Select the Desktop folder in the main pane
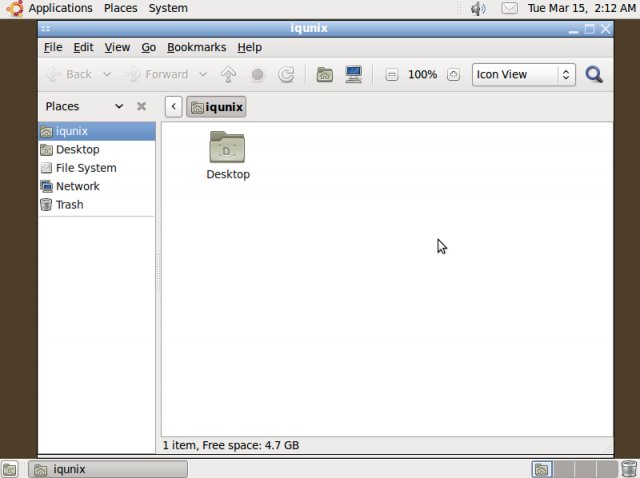The width and height of the screenshot is (640, 478). coord(228,155)
